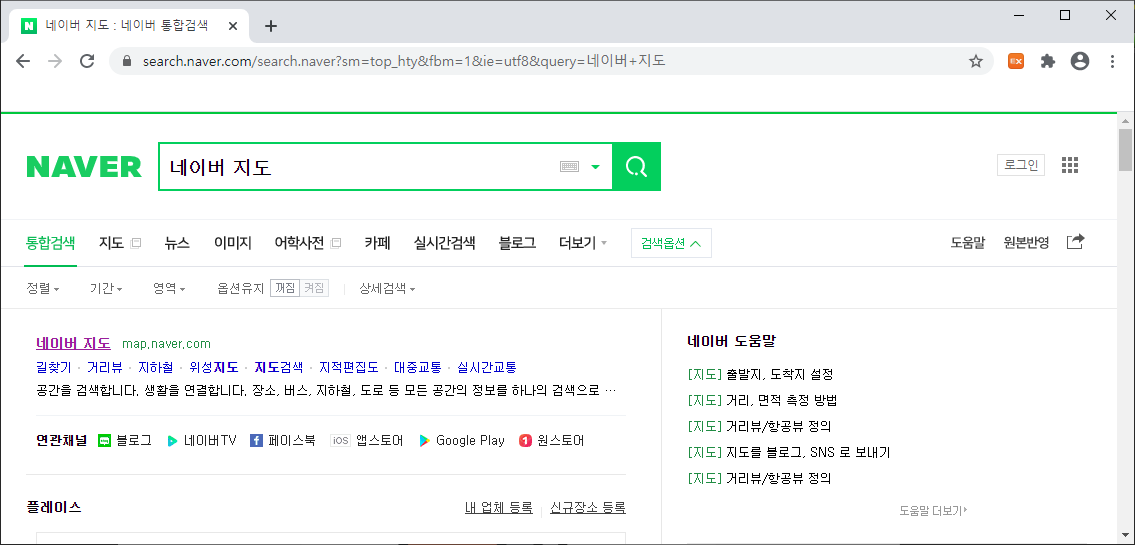Expand the search autocomplete dropdown arrow
The width and height of the screenshot is (1135, 545).
coord(595,167)
